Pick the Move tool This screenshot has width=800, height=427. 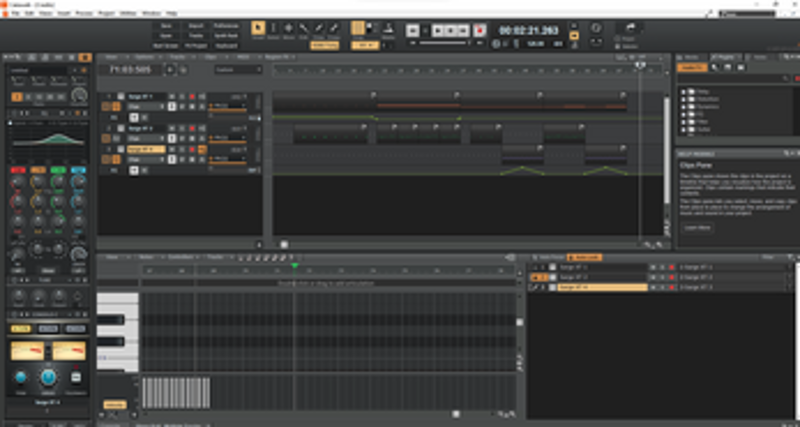point(288,28)
